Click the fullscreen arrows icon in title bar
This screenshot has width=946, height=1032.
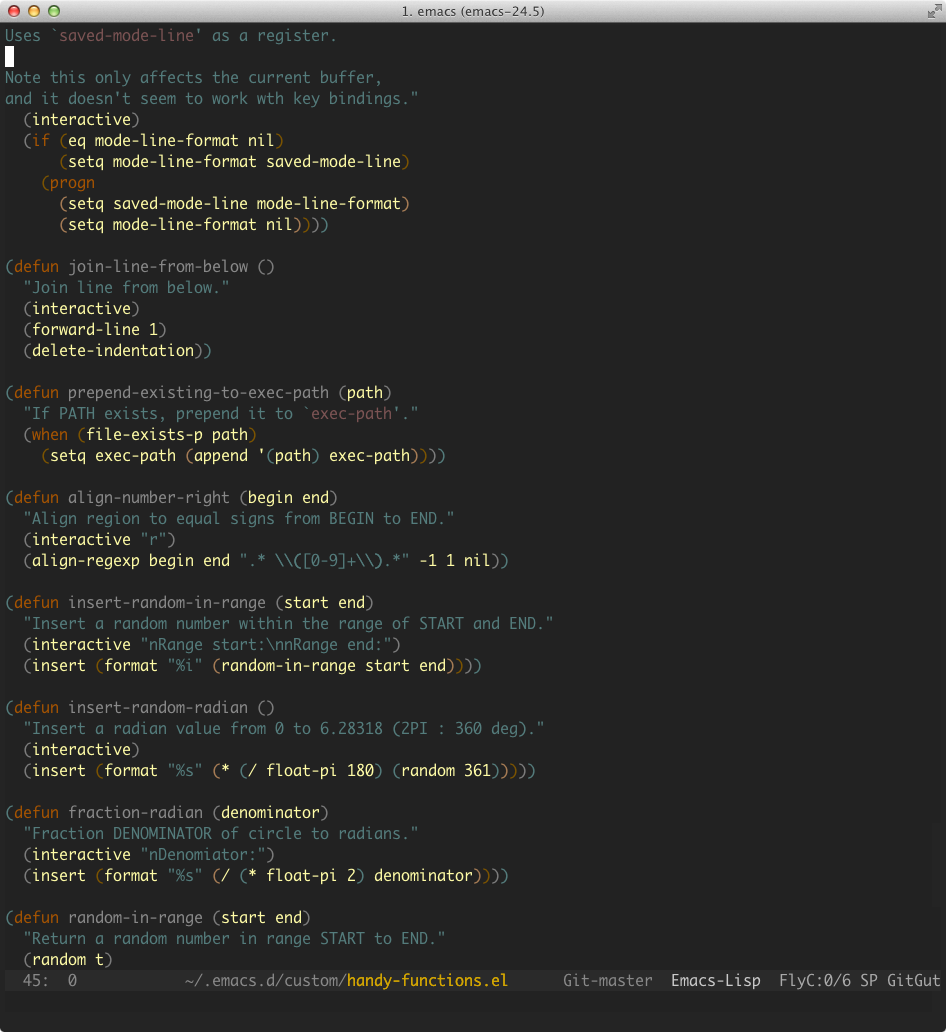934,11
